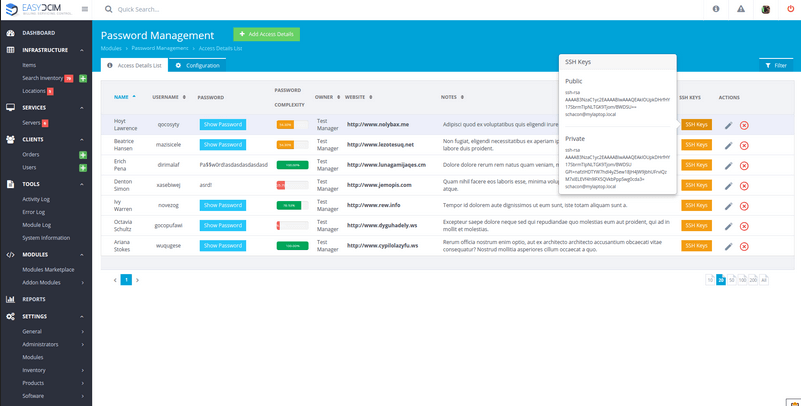Expand Administrators settings submenu
Viewport: 801px width, 406px height.
tap(84, 344)
